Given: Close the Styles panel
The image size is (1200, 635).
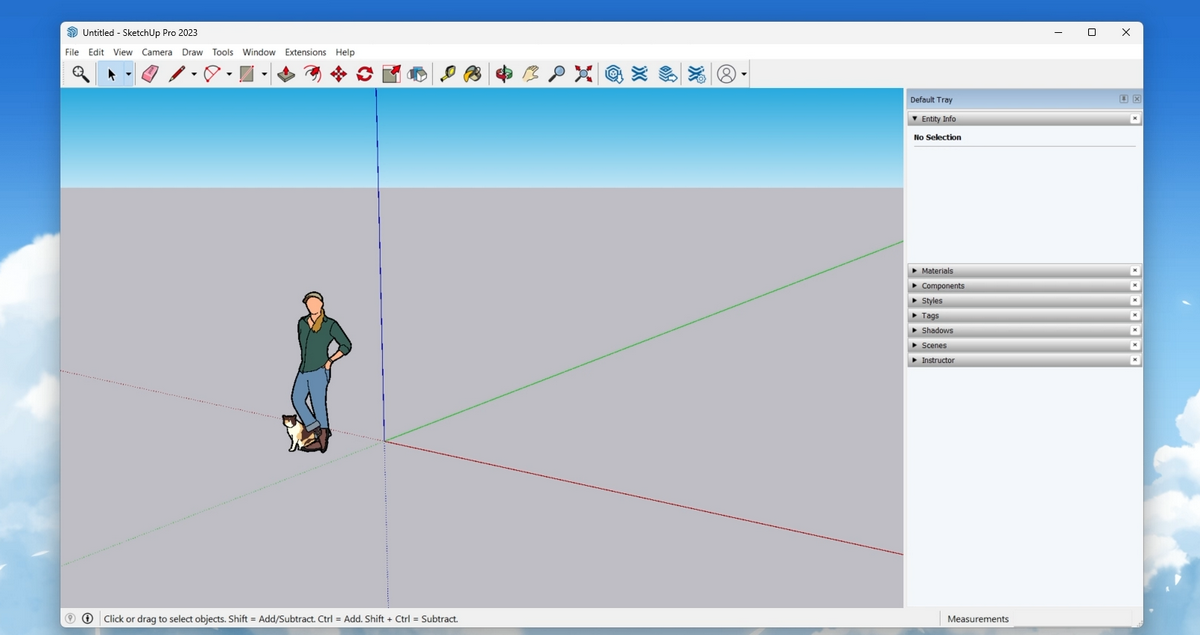Looking at the screenshot, I should (1135, 300).
